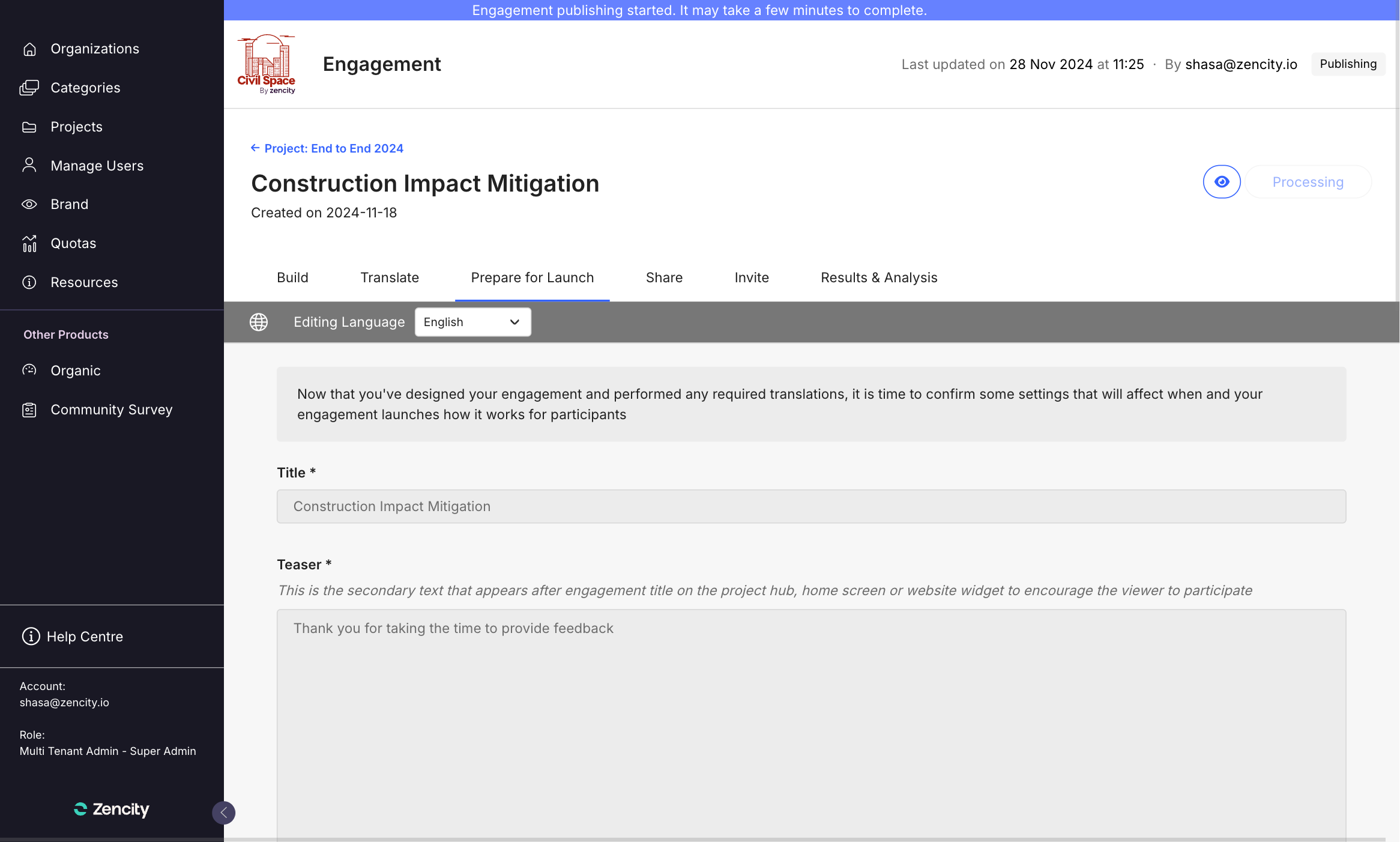Click the Civil Space logo

point(267,64)
